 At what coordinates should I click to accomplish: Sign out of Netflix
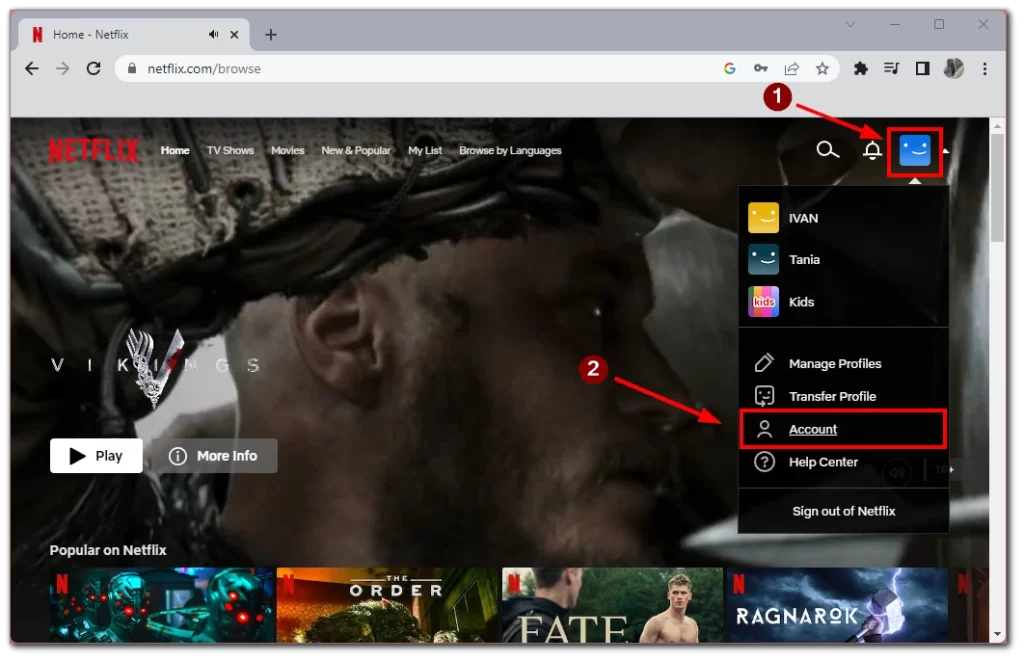[843, 511]
